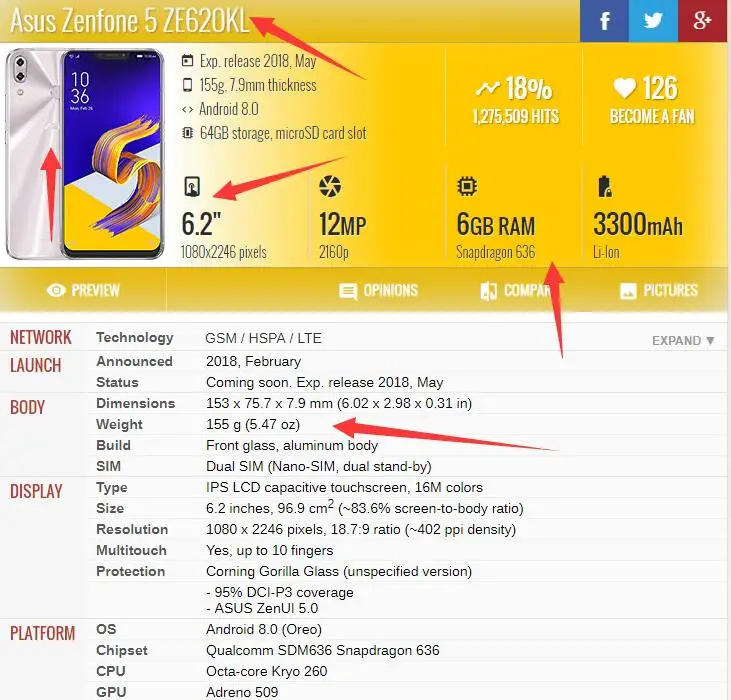Click Become a Fan button

pos(652,117)
